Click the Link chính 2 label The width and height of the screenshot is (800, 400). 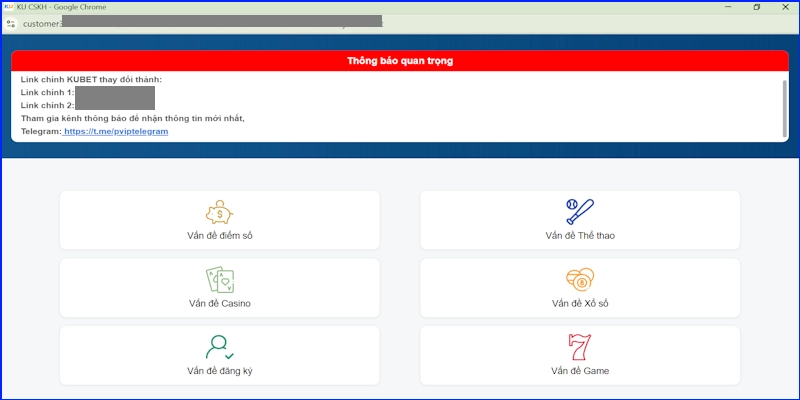47,105
